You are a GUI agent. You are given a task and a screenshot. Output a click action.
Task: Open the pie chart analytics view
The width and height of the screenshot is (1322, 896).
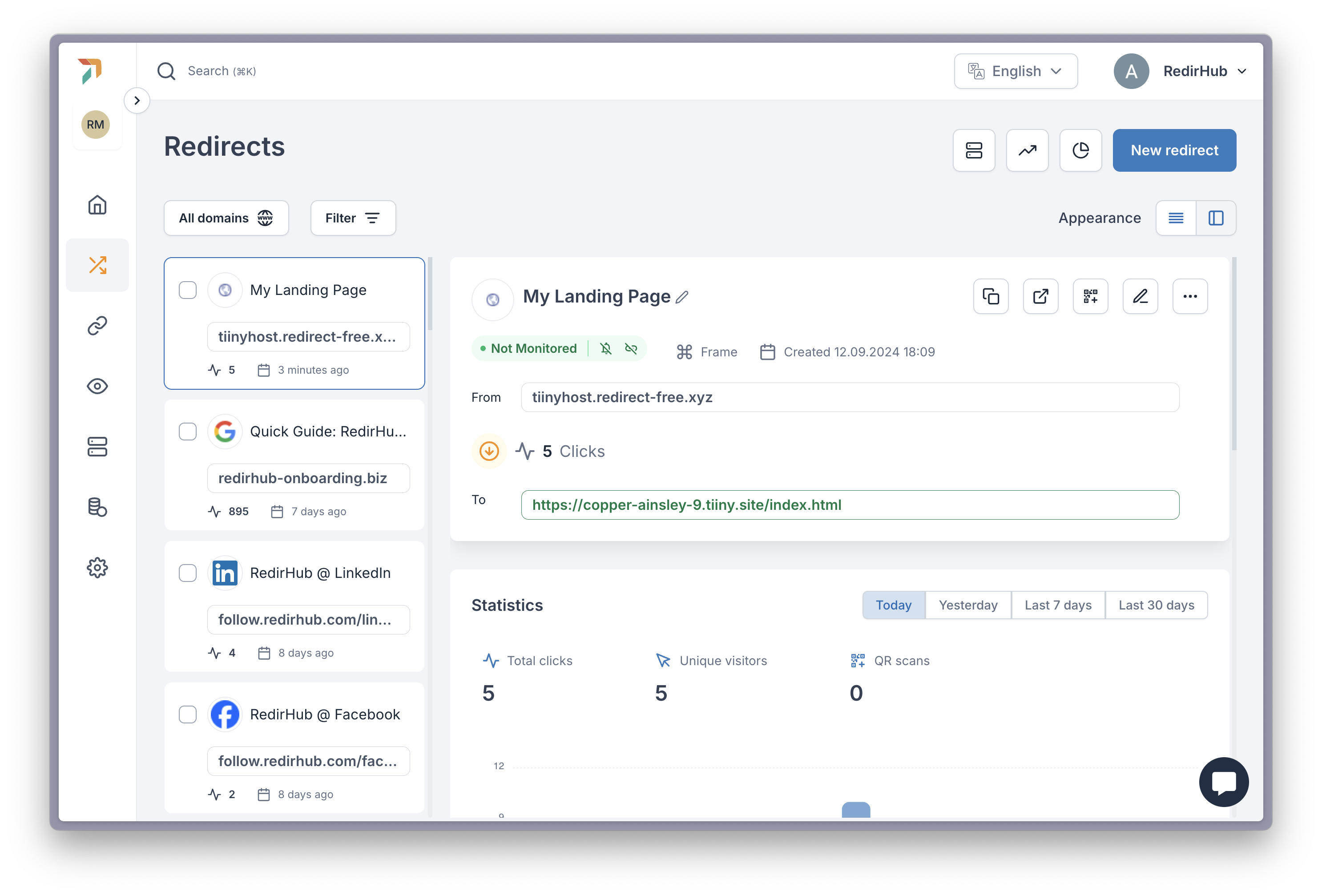[x=1080, y=150]
